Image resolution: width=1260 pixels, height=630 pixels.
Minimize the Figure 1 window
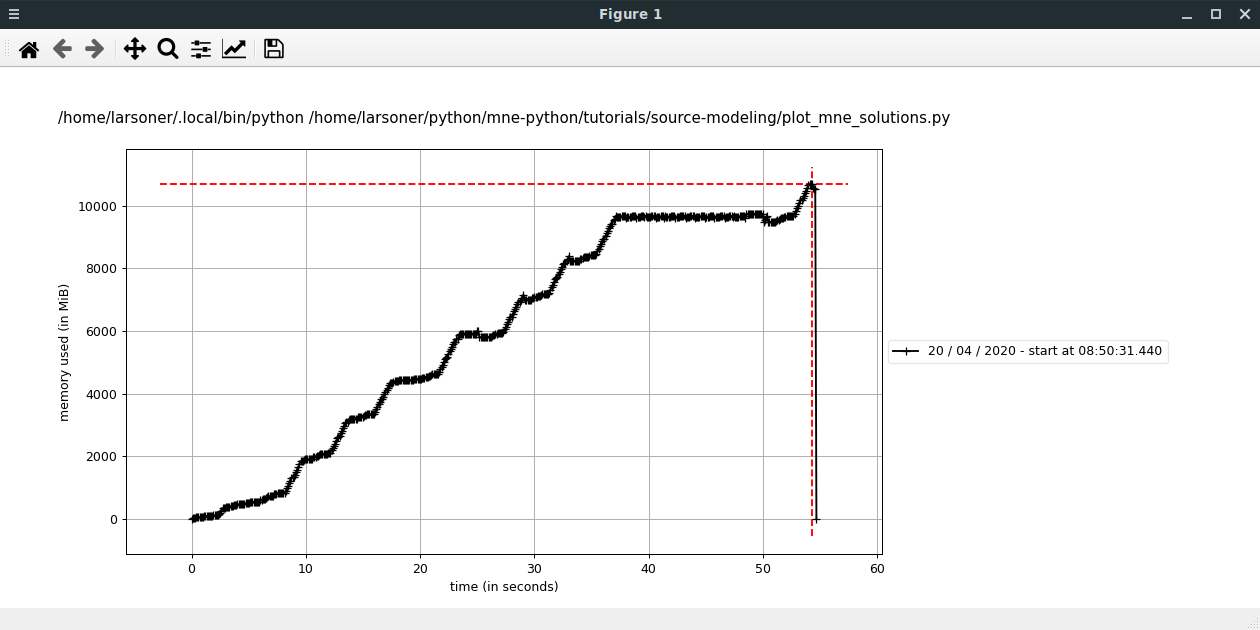[x=1187, y=14]
